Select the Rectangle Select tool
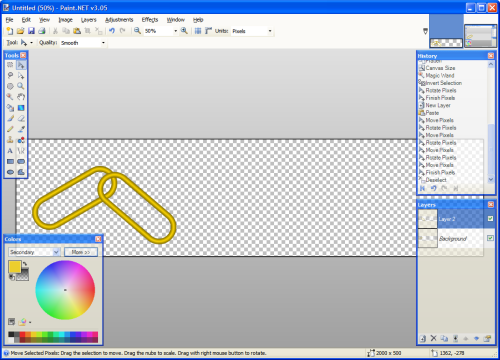 (x=10, y=65)
